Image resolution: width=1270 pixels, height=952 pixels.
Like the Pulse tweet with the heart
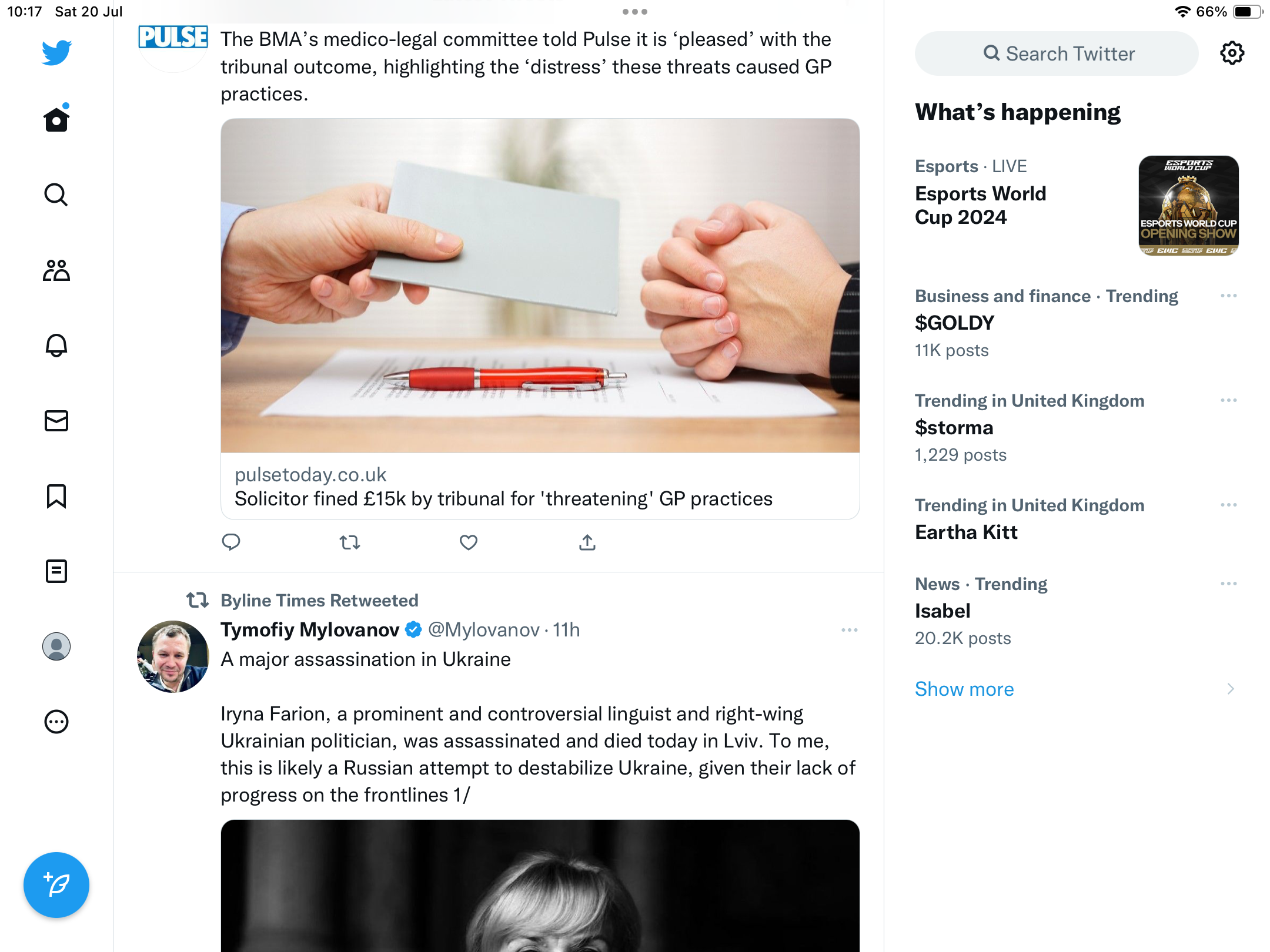pyautogui.click(x=468, y=542)
